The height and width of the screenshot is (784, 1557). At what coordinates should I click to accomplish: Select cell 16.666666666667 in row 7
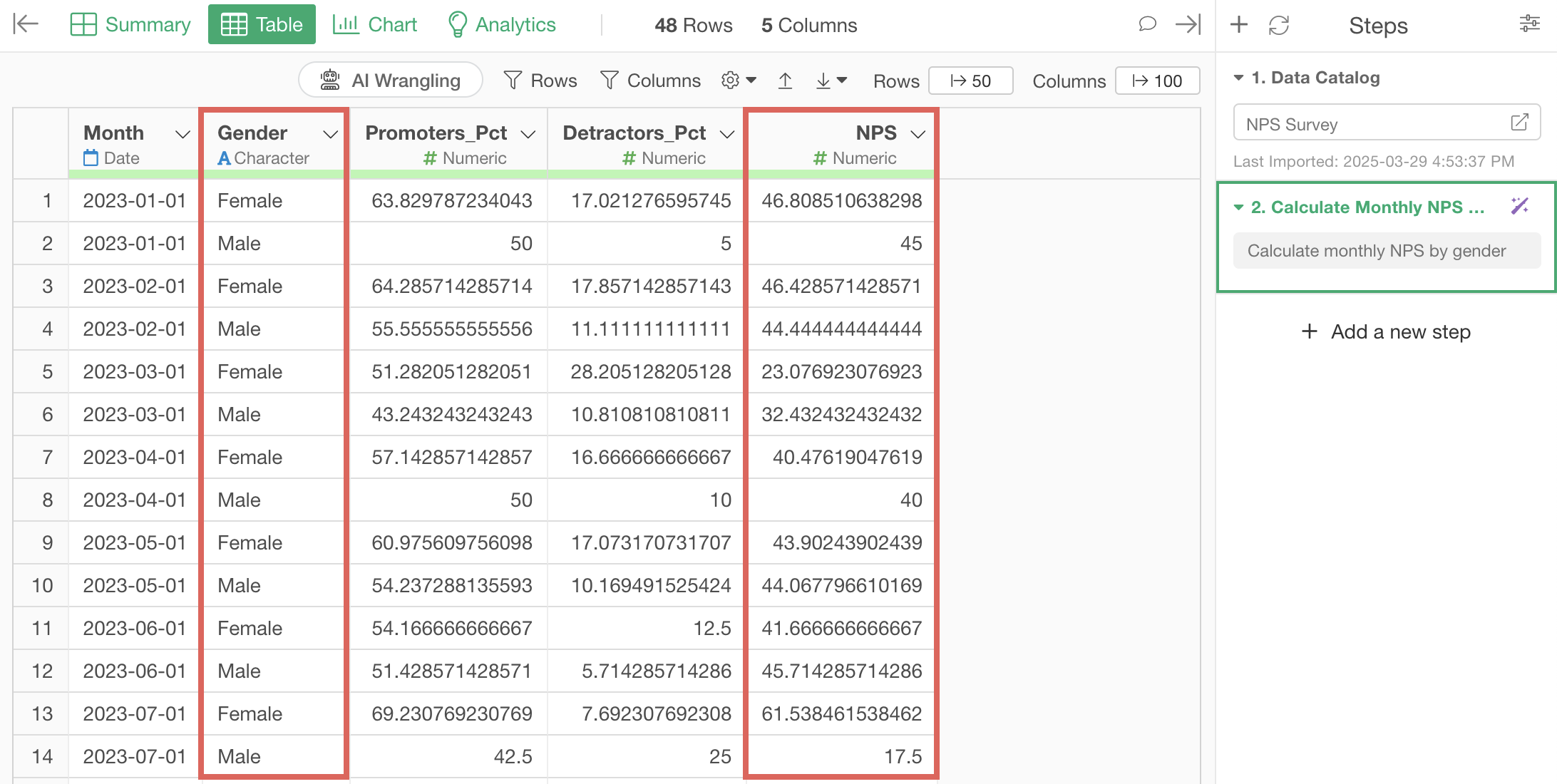[647, 458]
